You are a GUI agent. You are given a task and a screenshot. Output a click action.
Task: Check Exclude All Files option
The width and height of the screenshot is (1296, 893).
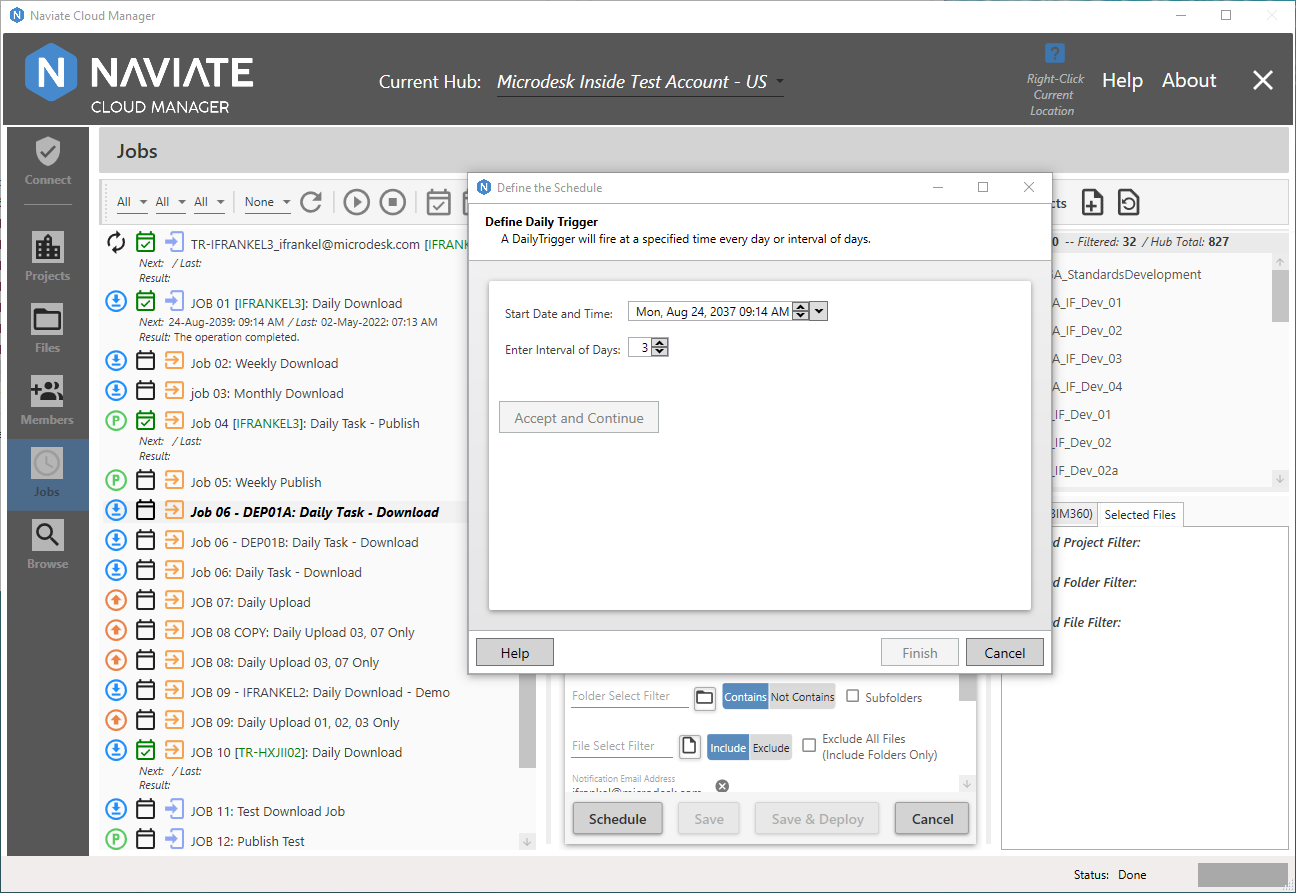point(809,746)
